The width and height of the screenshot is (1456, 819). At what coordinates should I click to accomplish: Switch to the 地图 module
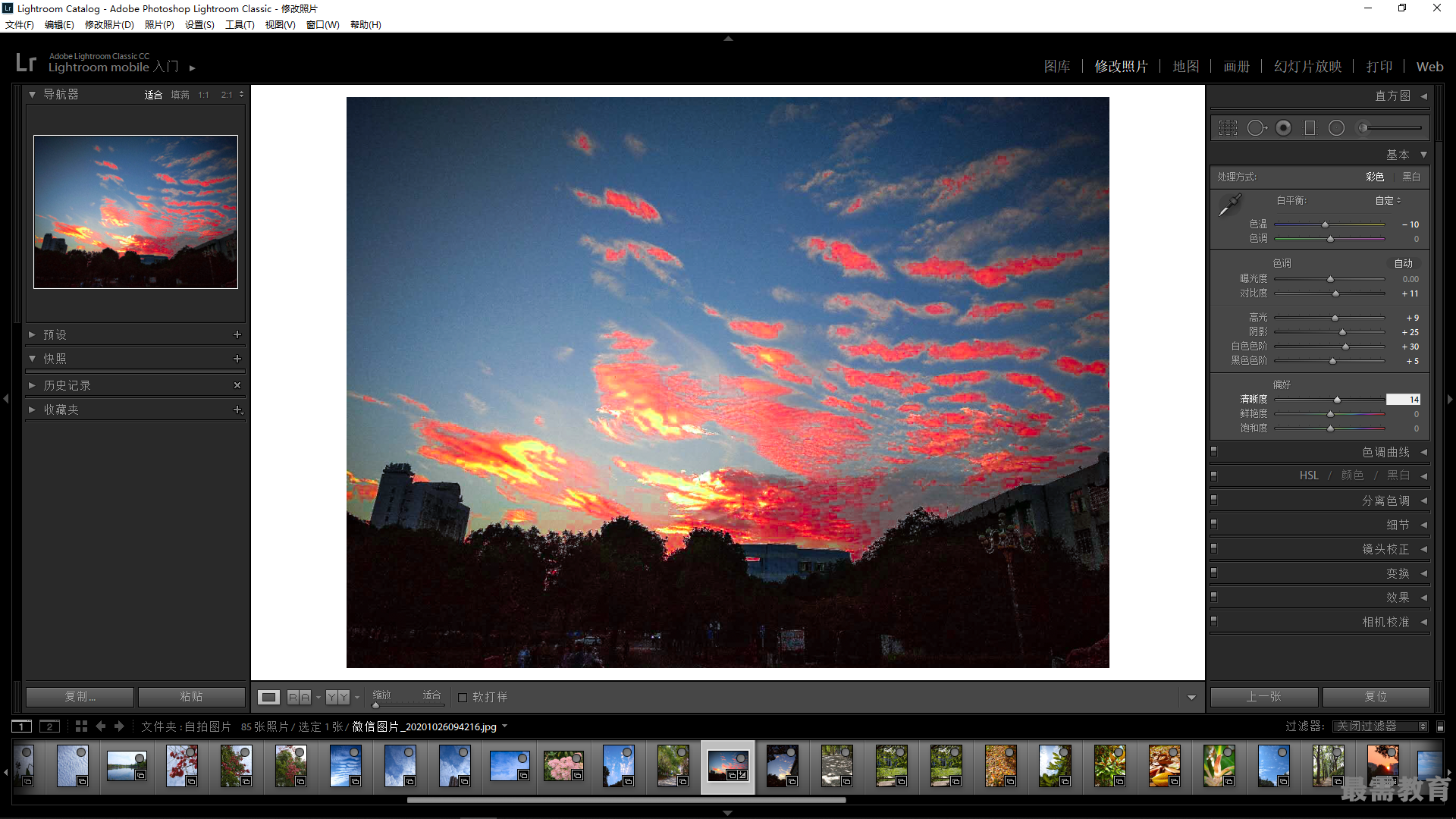point(1186,67)
